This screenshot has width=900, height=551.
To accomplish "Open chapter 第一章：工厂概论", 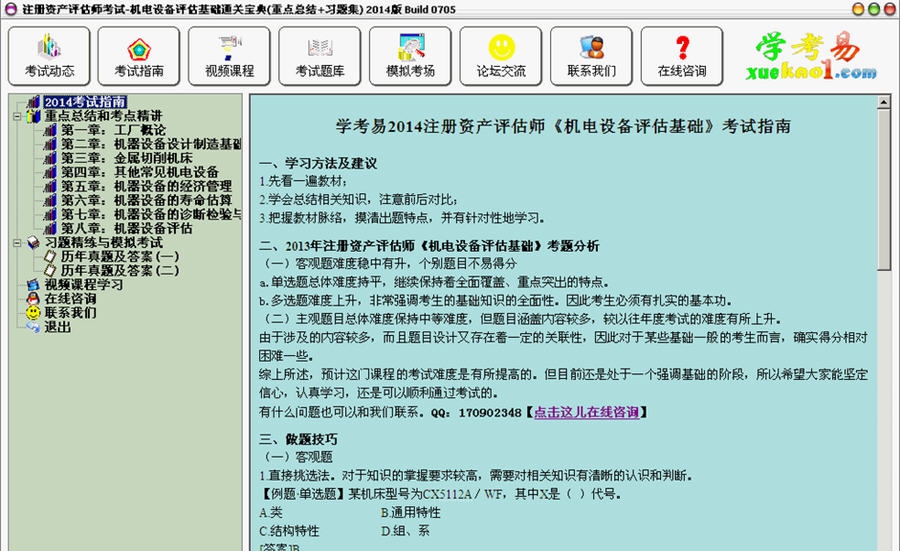I will [x=113, y=130].
